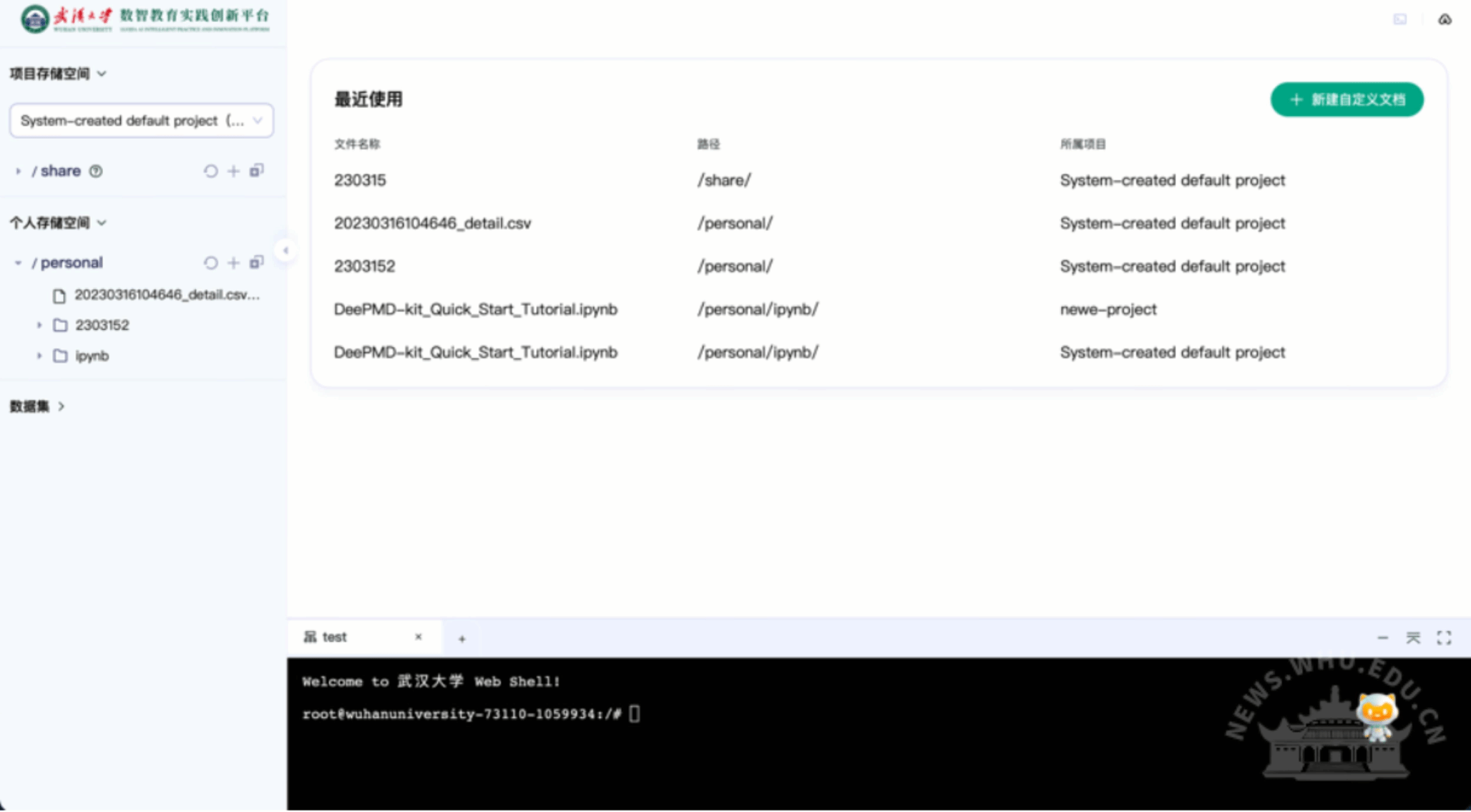
Task: Open /personal copy-path icon
Action: [256, 262]
